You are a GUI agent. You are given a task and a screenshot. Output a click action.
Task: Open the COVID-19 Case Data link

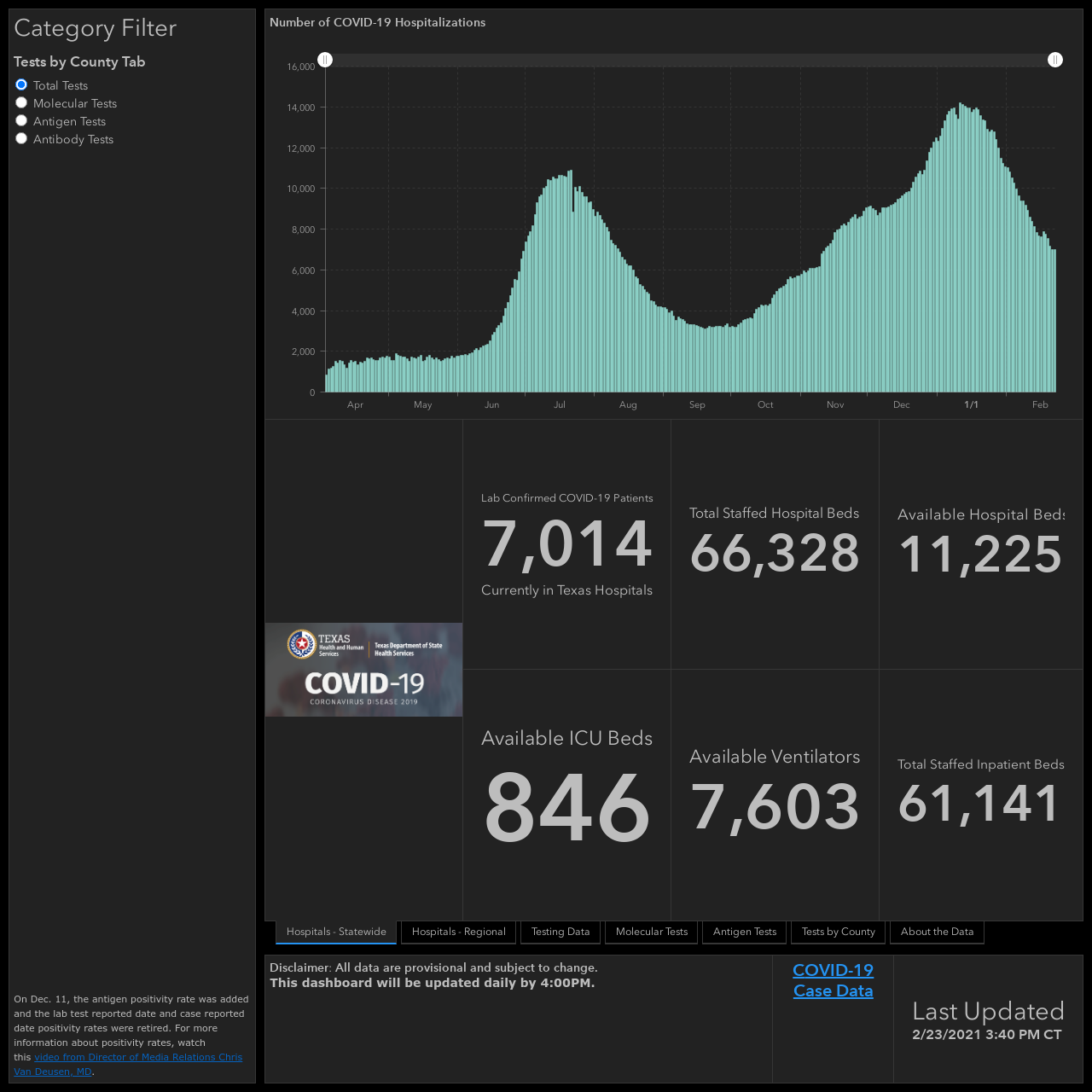point(833,980)
